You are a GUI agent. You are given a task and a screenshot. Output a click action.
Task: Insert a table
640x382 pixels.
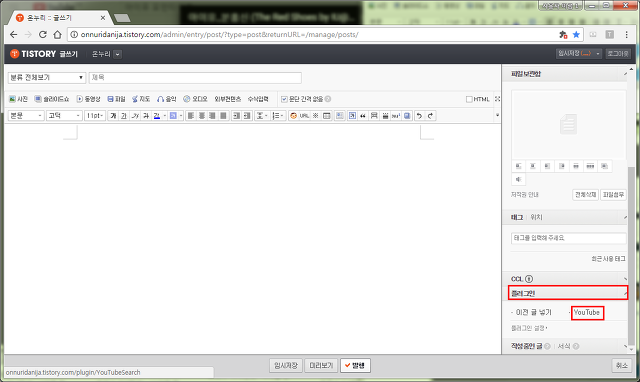tap(327, 116)
